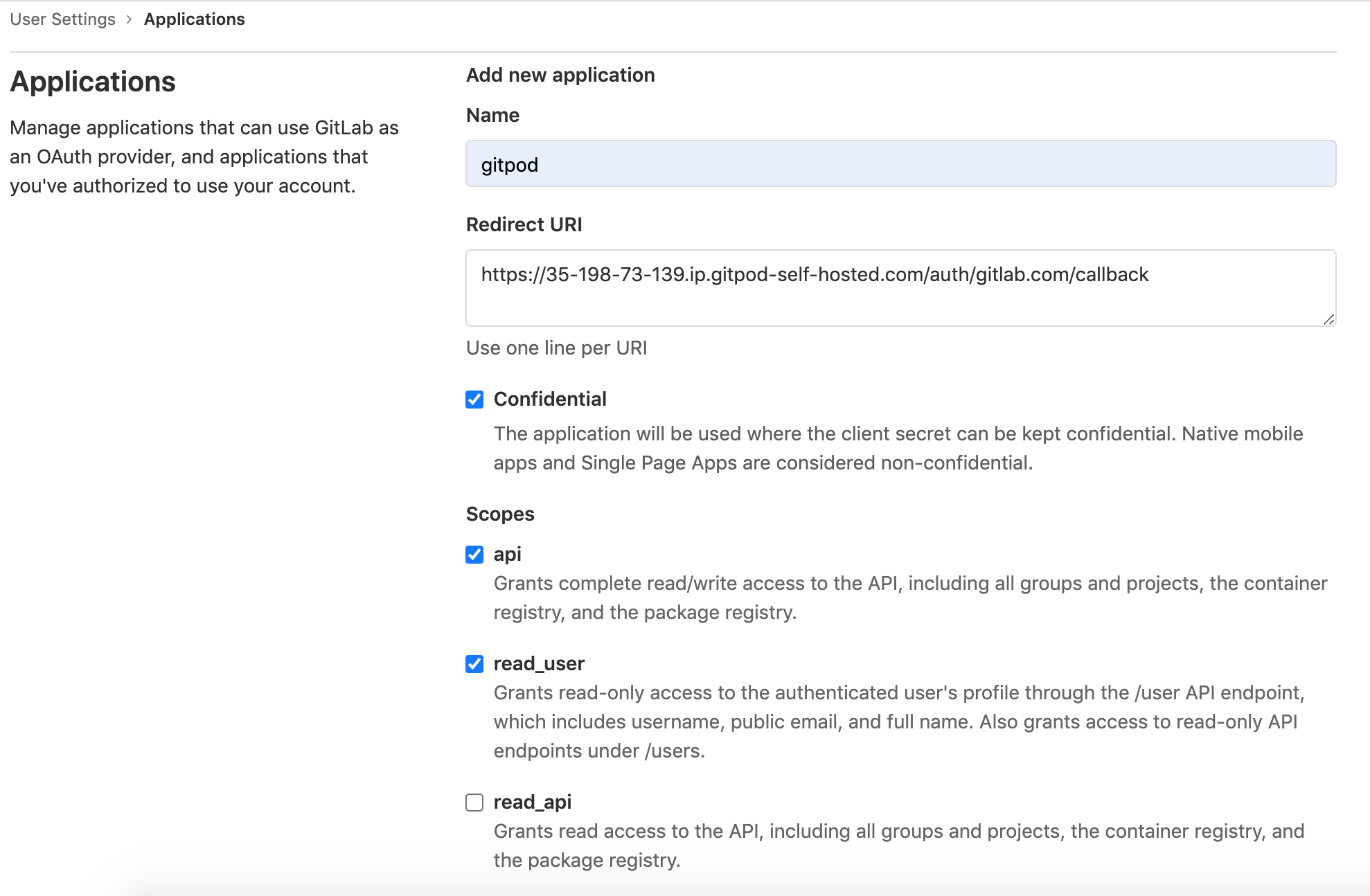Screen dimensions: 1370x896
Task: Click the Name field label
Action: coord(492,115)
